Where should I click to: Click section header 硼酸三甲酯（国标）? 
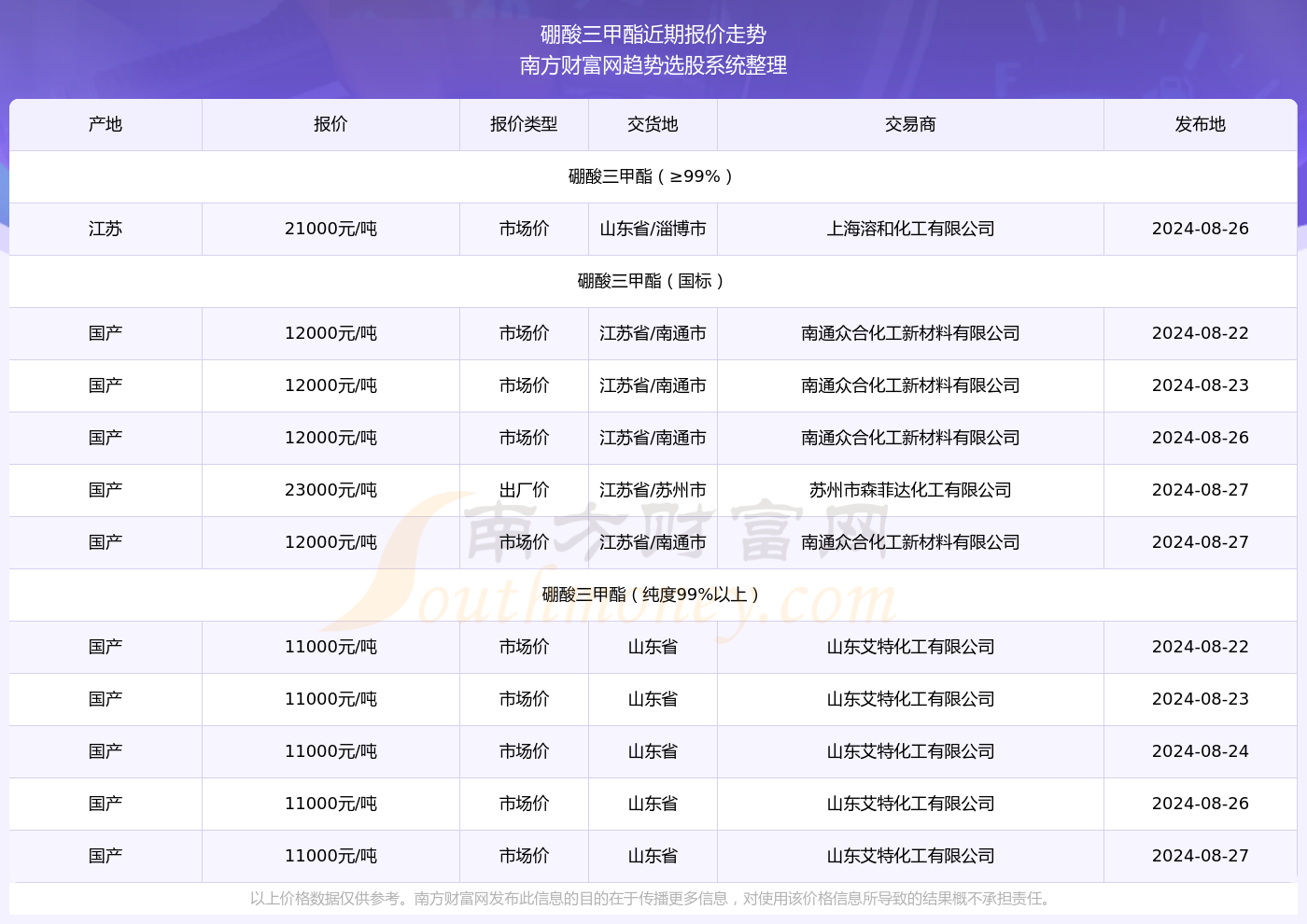653,281
